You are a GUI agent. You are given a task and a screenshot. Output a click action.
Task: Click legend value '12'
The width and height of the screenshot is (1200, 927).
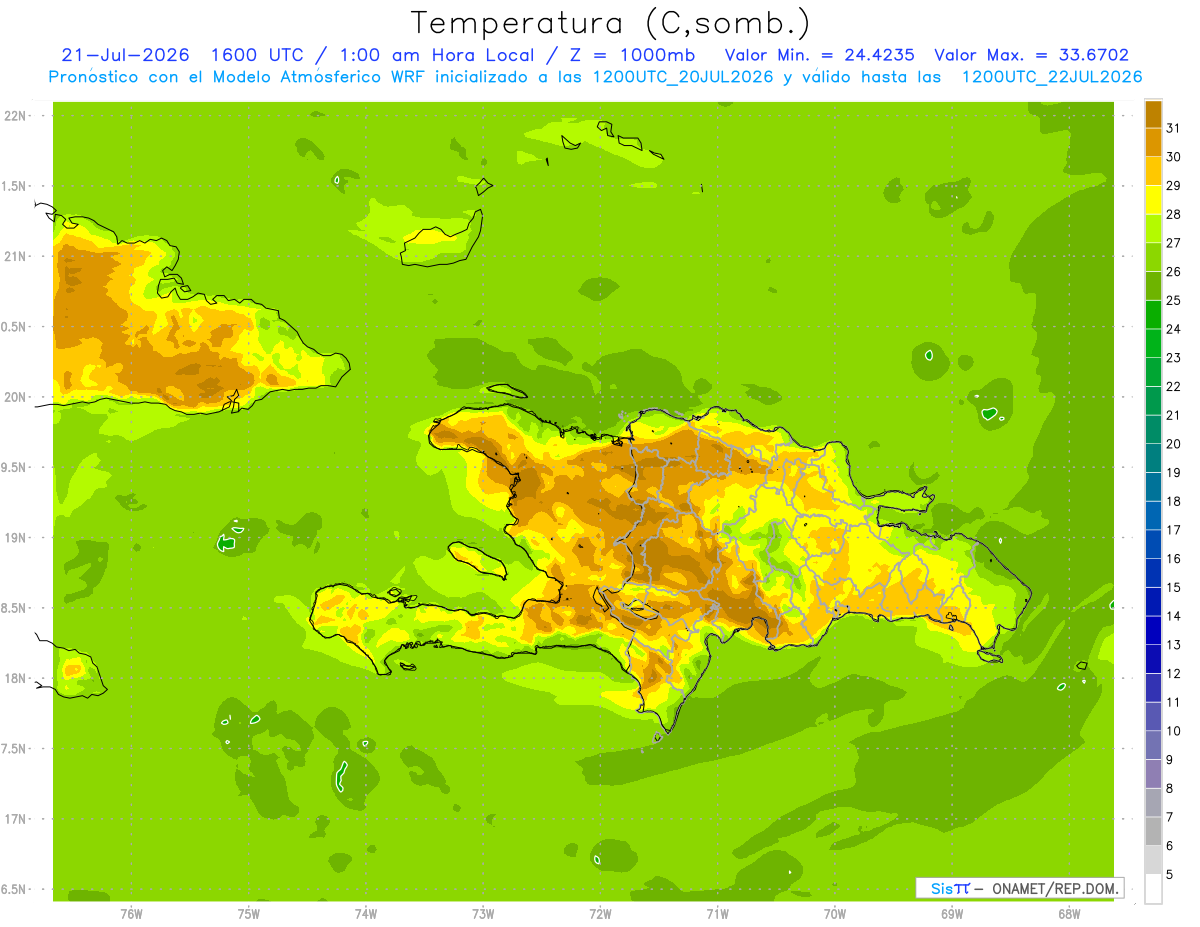[x=1173, y=673]
